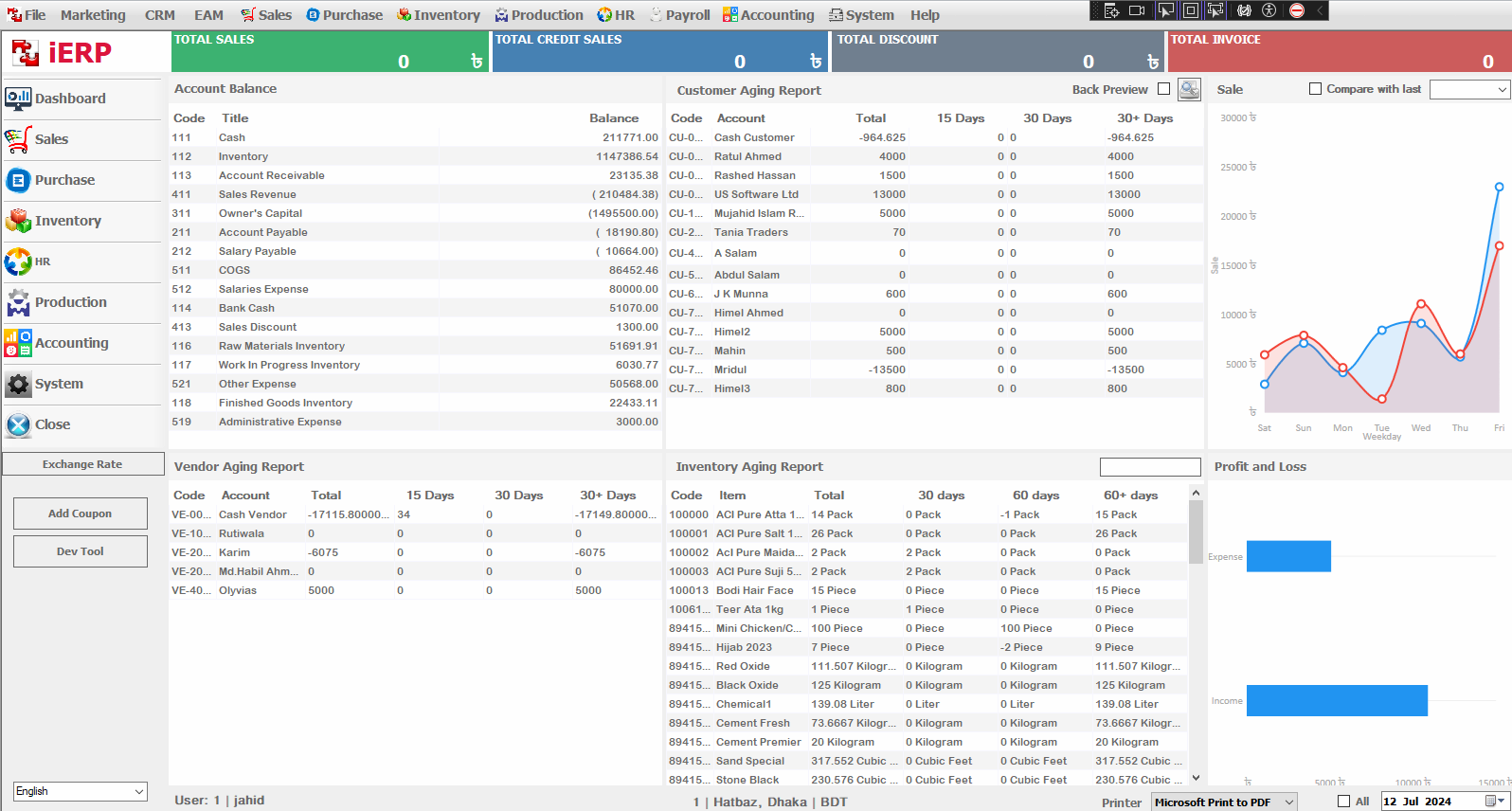Open Production module icon in sidebar

tap(18, 302)
